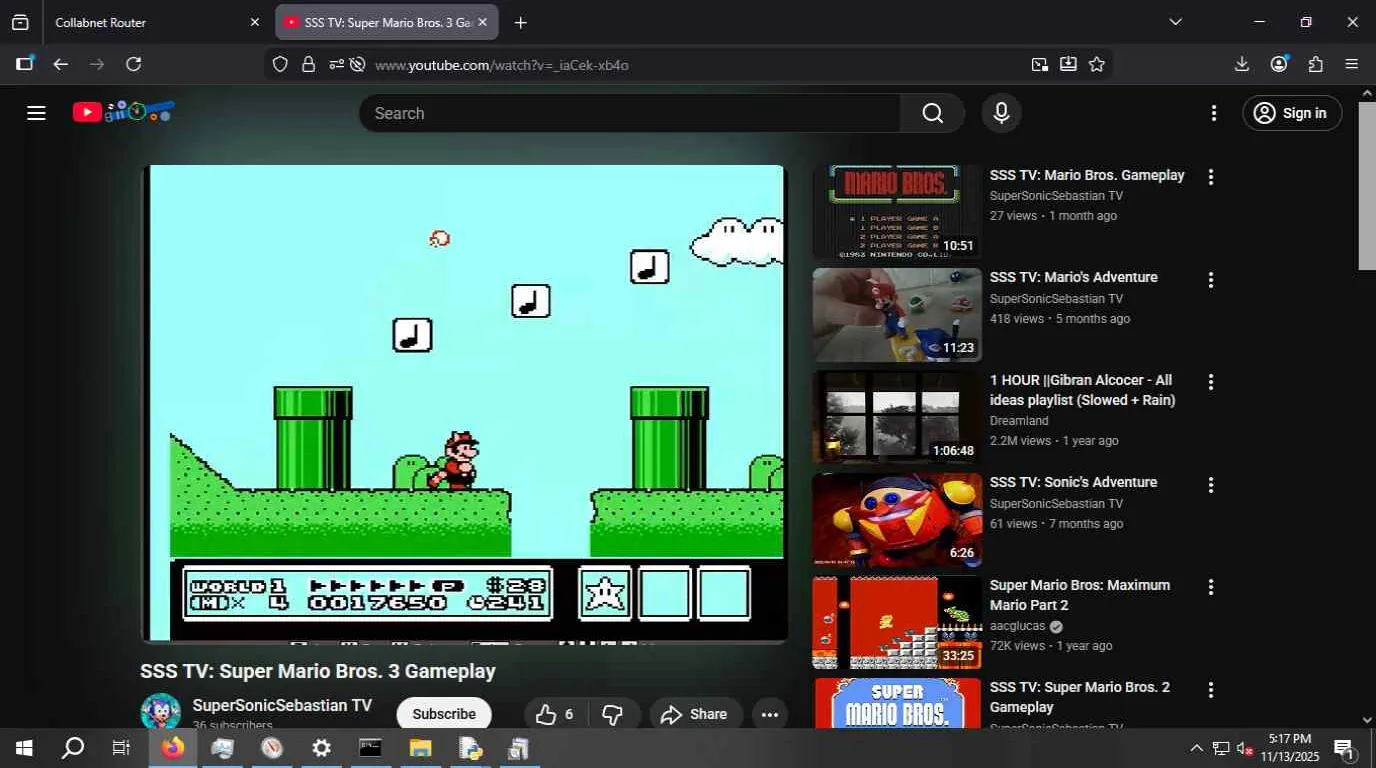1376x768 pixels.
Task: View site security lock info
Action: 308,64
